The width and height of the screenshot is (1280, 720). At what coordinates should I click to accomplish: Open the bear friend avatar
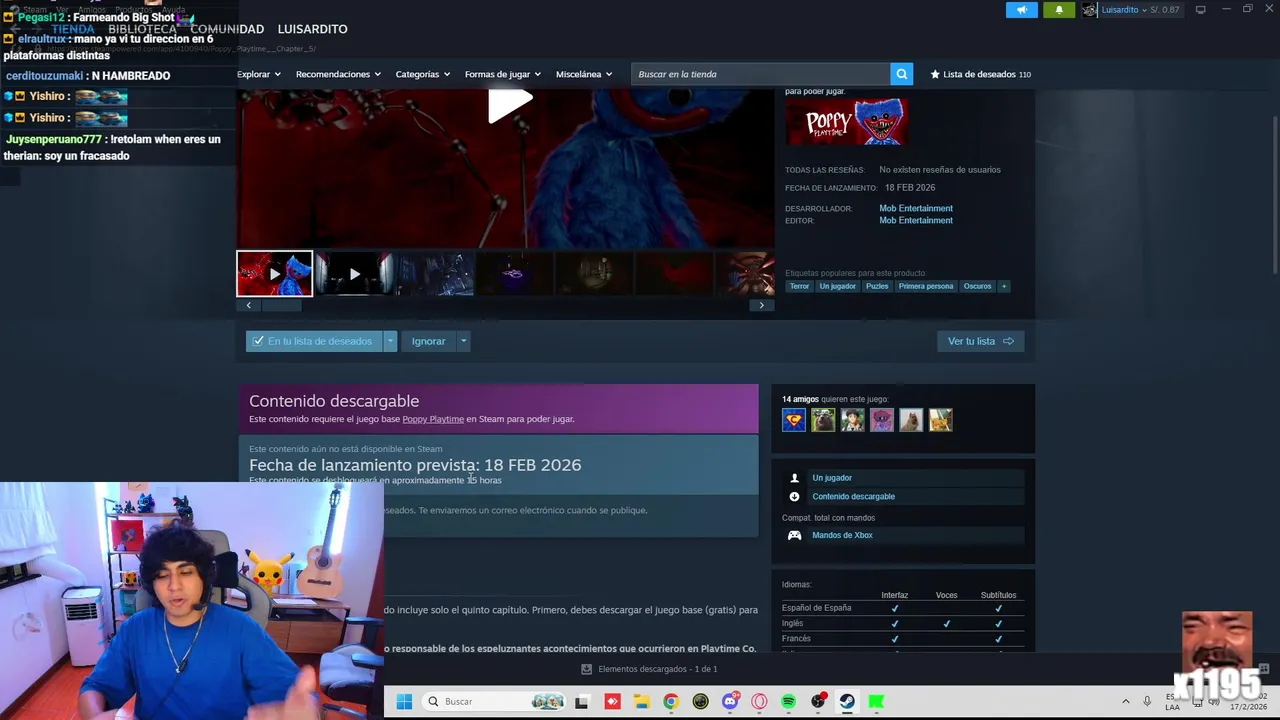[823, 420]
